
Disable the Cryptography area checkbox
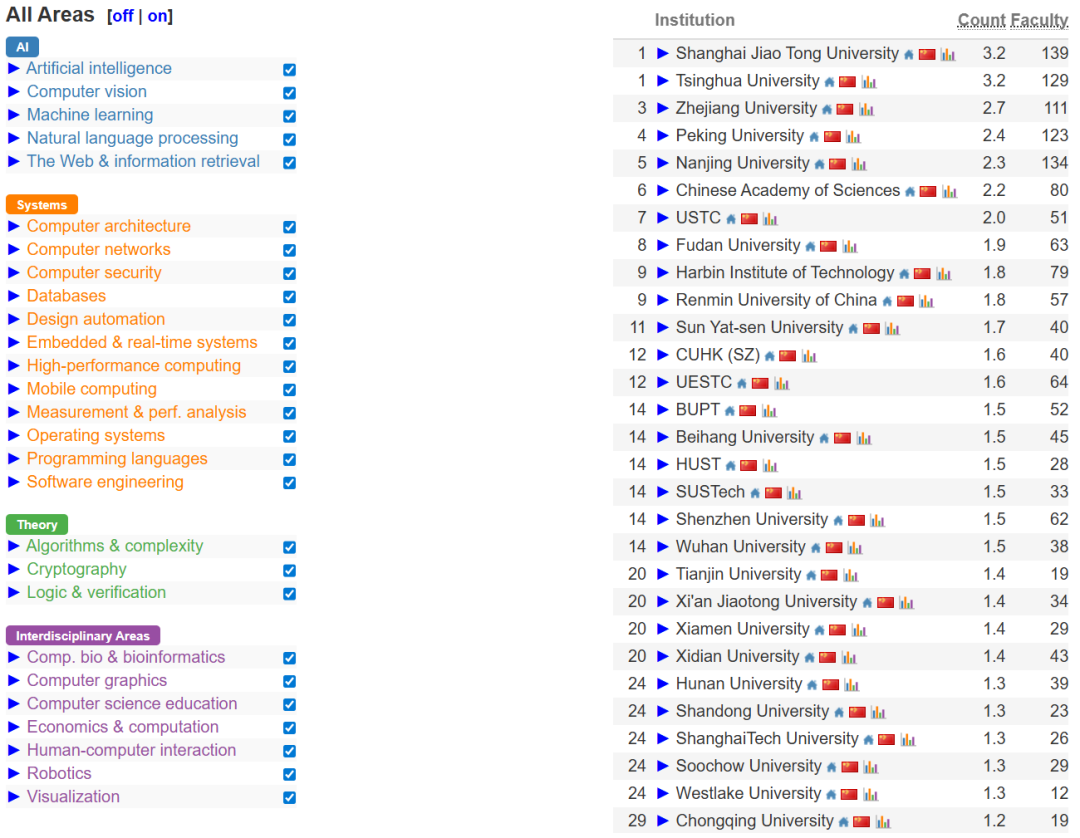289,569
